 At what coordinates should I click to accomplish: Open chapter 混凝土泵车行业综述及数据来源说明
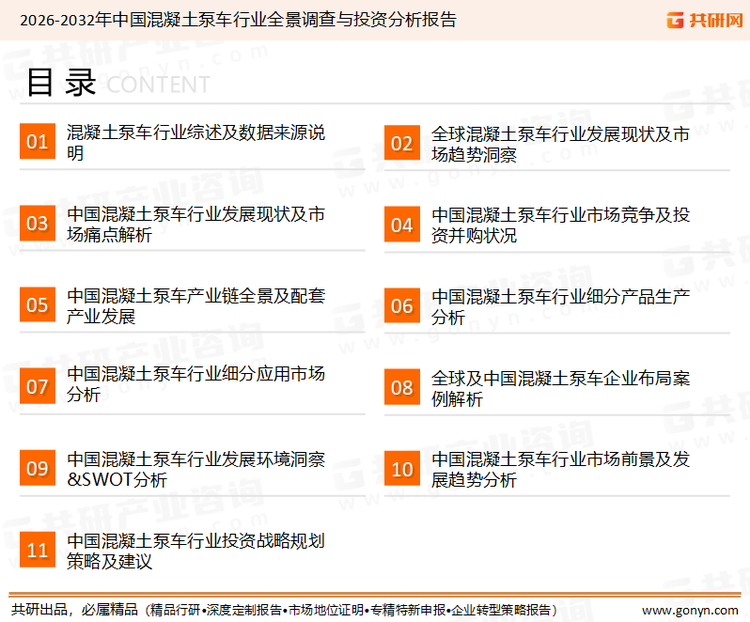196,143
